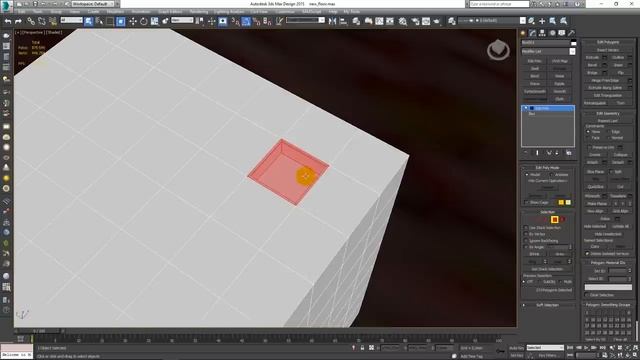Image resolution: width=640 pixels, height=360 pixels.
Task: Switch to the Motion command panel tab
Action: point(552,33)
